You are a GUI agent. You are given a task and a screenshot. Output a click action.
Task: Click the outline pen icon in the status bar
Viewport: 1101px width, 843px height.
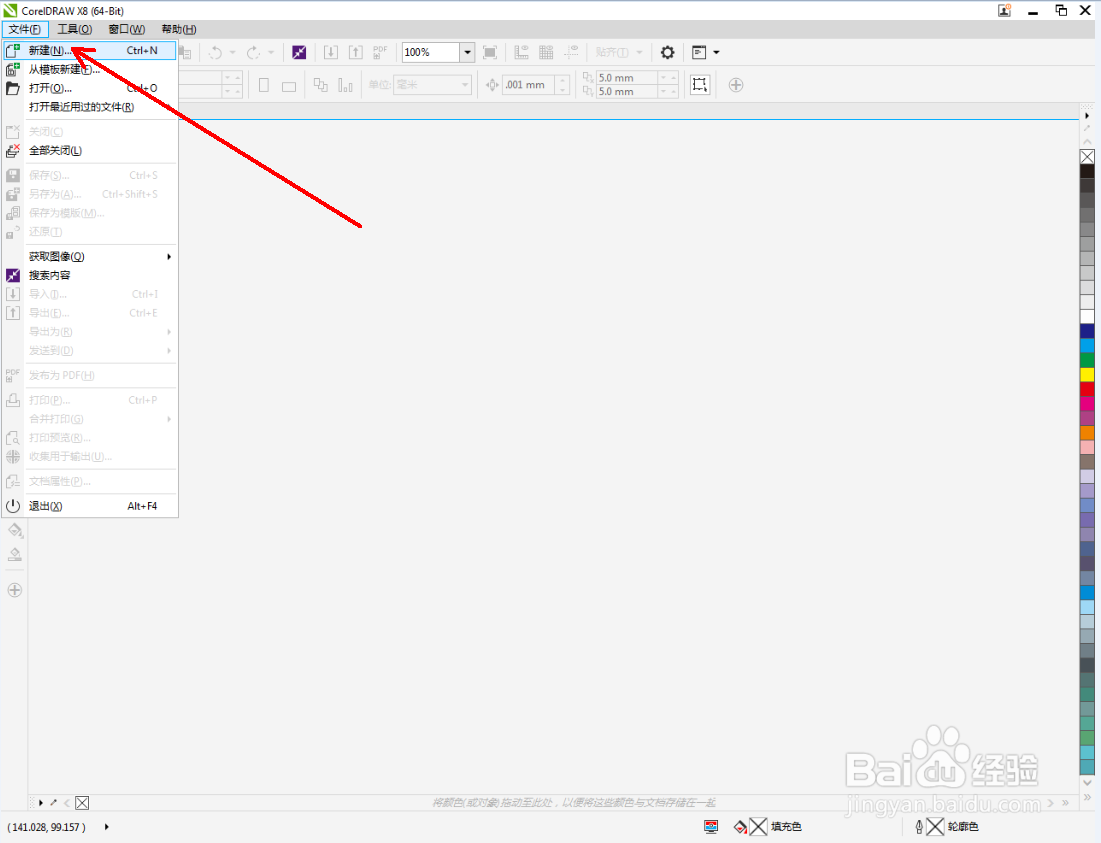click(x=918, y=827)
